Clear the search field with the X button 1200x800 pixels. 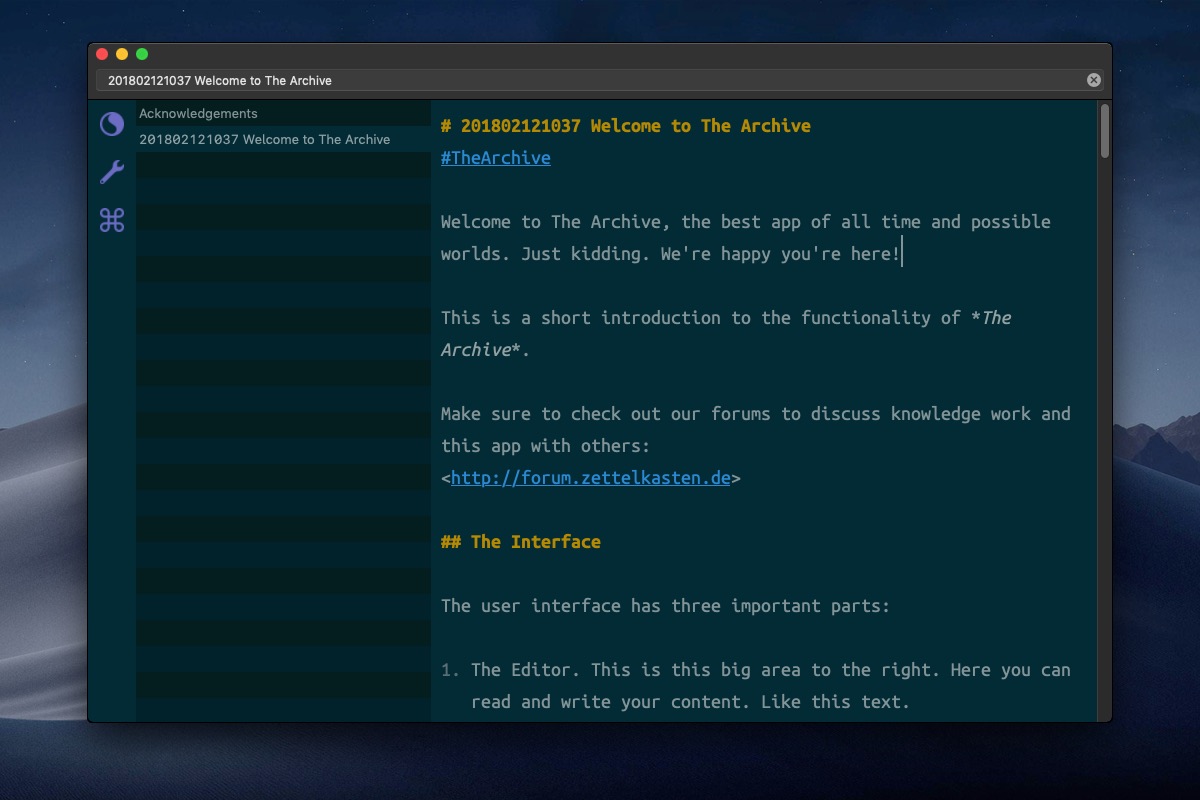[x=1094, y=80]
